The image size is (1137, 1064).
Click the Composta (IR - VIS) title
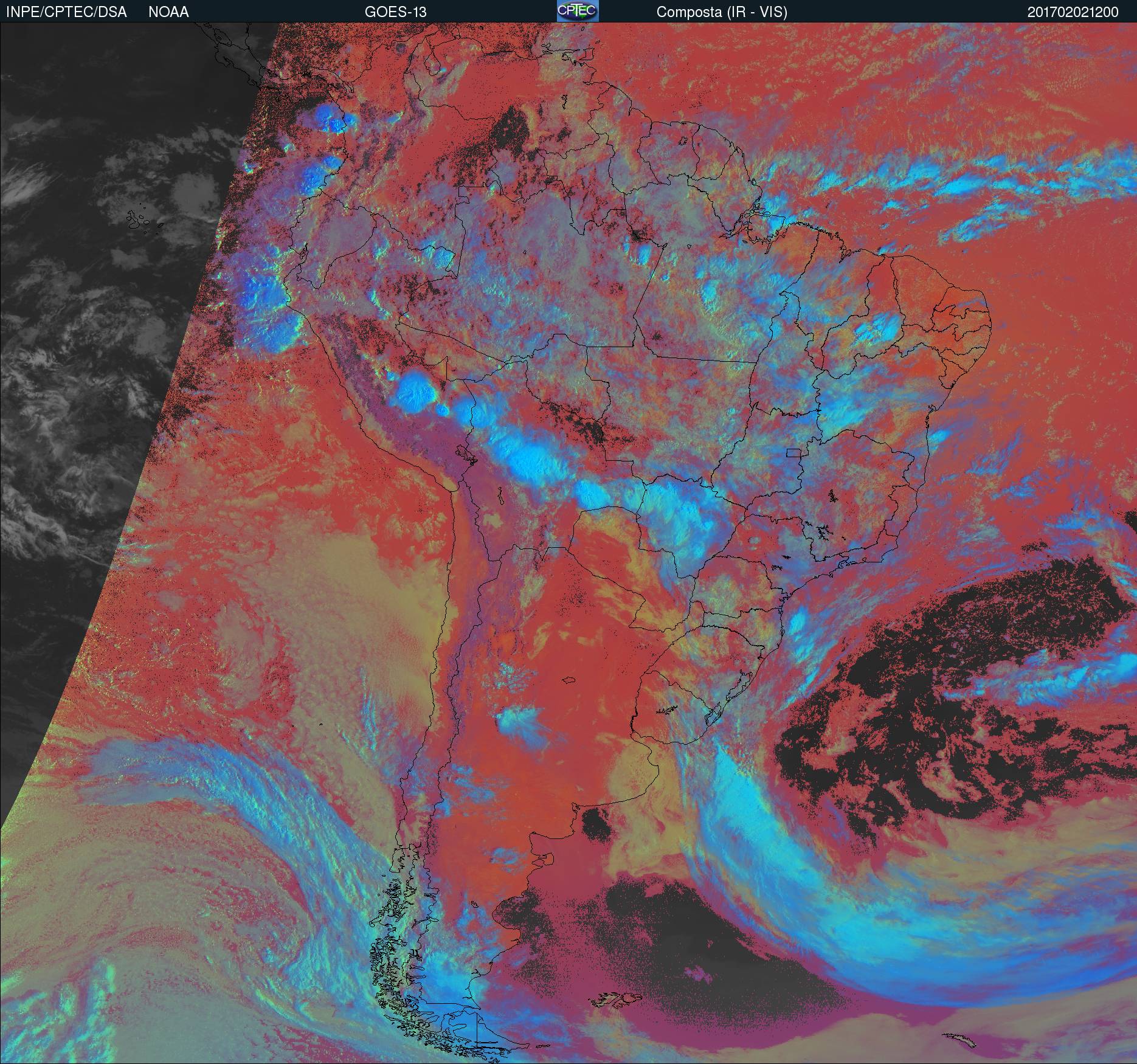tap(722, 12)
